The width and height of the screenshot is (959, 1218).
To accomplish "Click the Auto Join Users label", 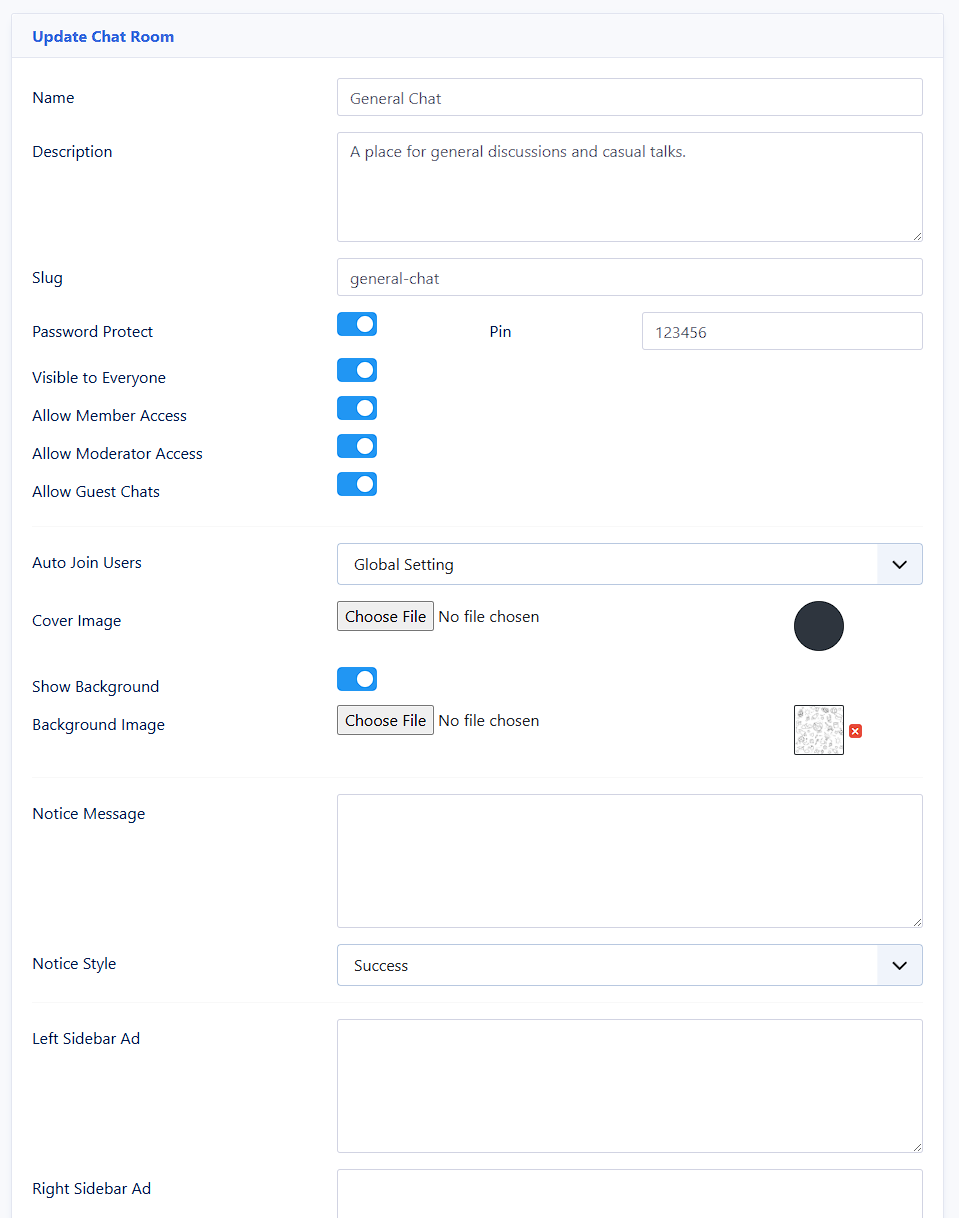I will [x=87, y=562].
